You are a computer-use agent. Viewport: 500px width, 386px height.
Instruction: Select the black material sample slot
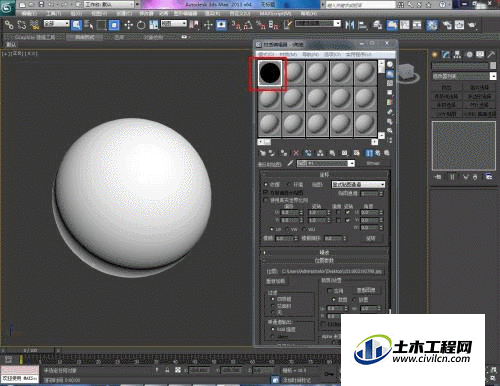270,73
